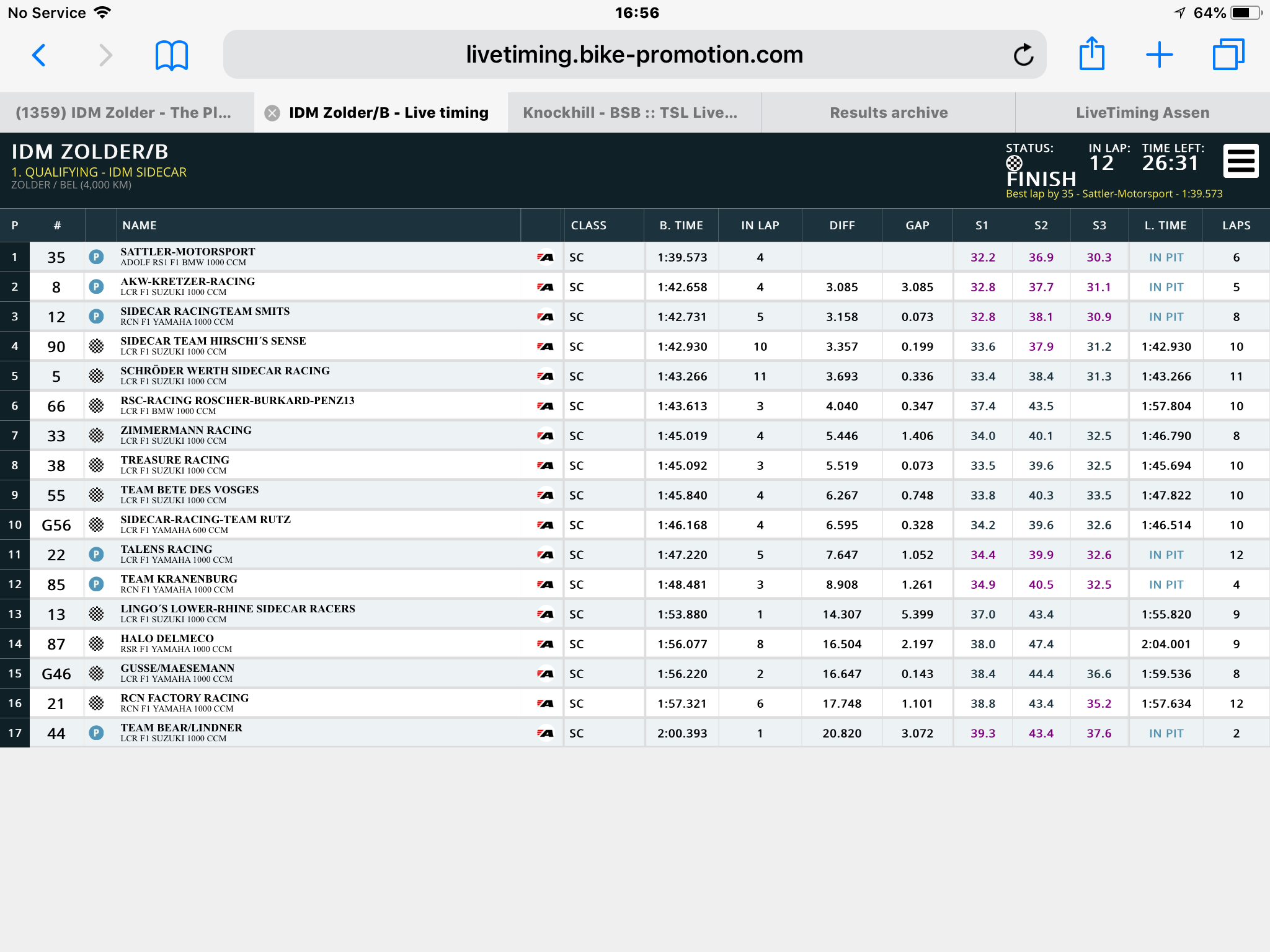Click last lap time 2:04.001
The height and width of the screenshot is (952, 1270).
pyautogui.click(x=1166, y=644)
